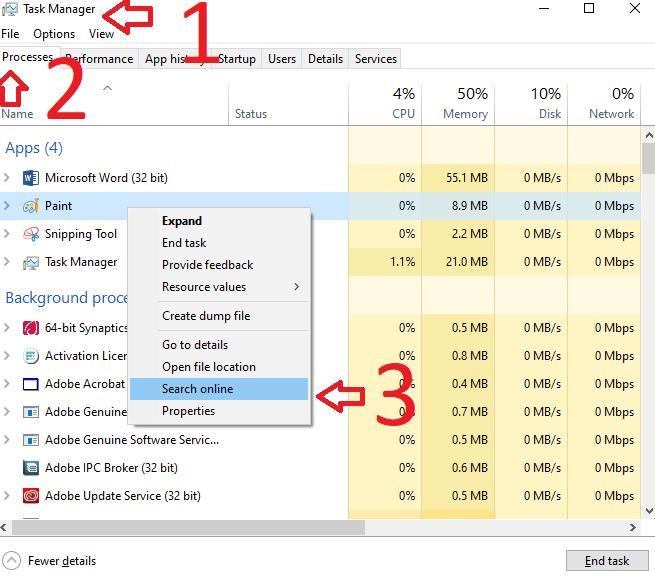
Task: Click the Task Manager title bar icon
Action: pos(10,9)
